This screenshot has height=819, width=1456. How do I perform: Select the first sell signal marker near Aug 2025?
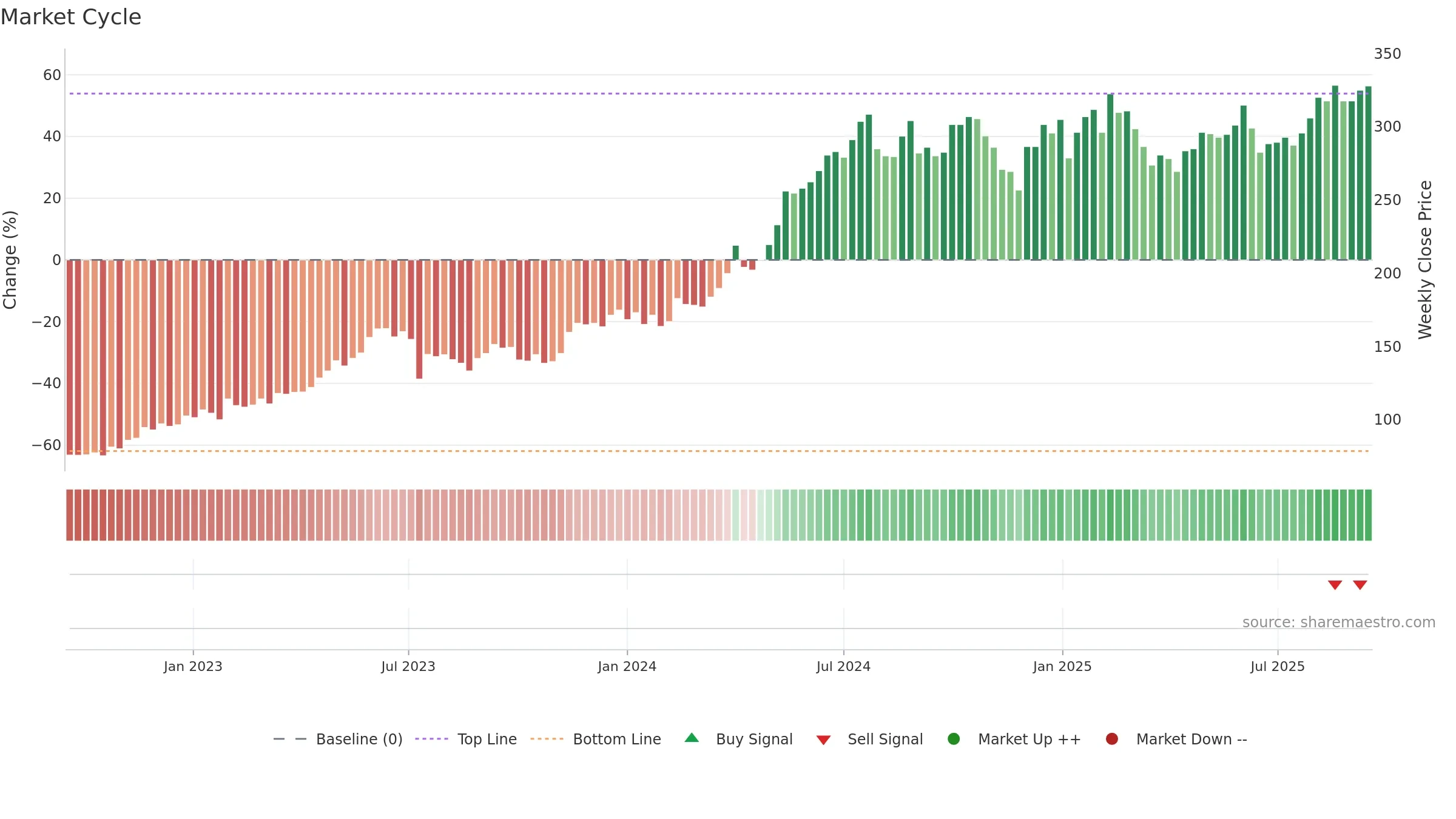[1335, 585]
